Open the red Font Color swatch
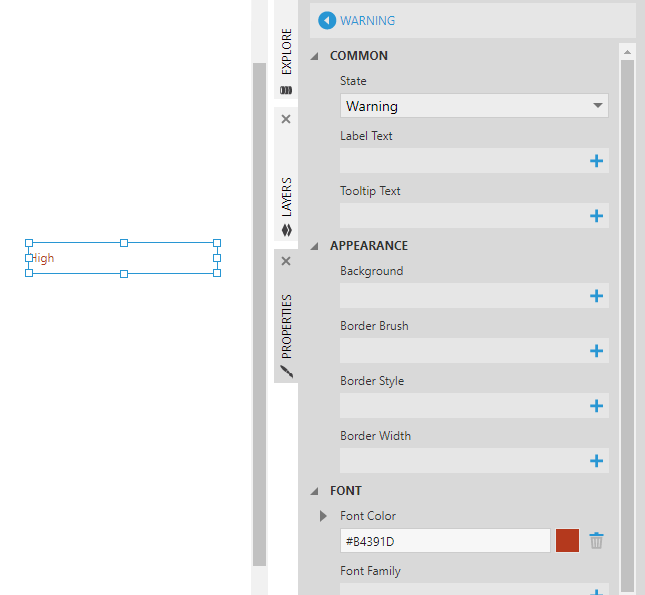 coord(567,541)
